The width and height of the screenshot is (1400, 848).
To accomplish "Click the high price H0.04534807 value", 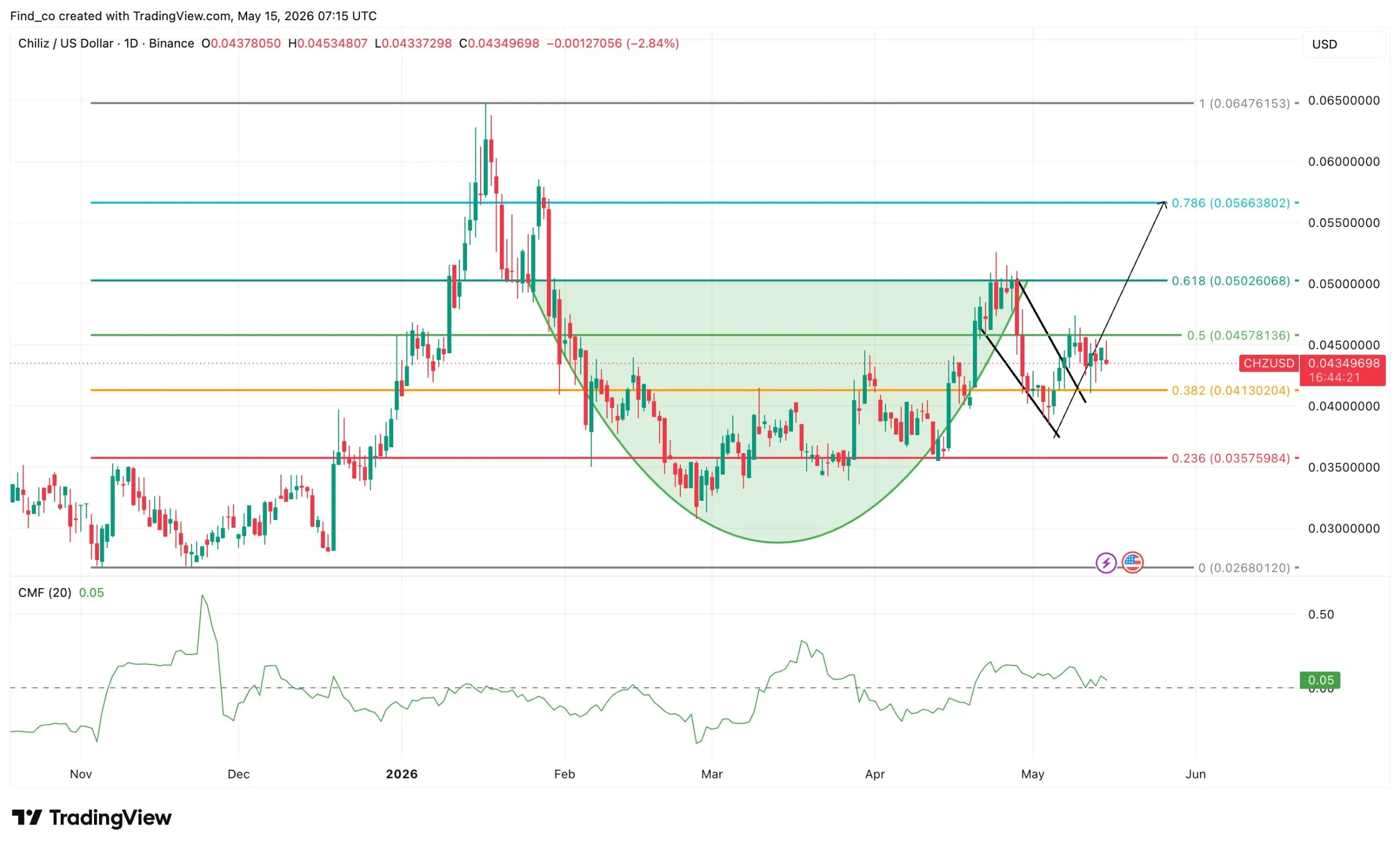I will click(328, 44).
